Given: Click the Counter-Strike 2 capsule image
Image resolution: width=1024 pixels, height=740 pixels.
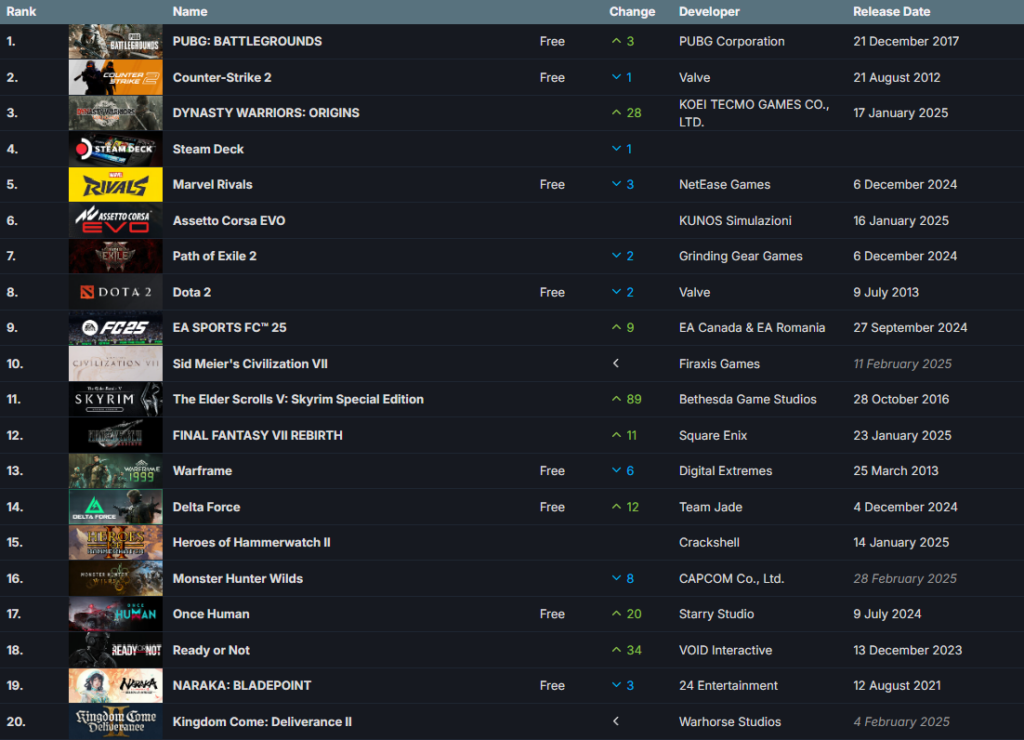Looking at the screenshot, I should point(114,77).
